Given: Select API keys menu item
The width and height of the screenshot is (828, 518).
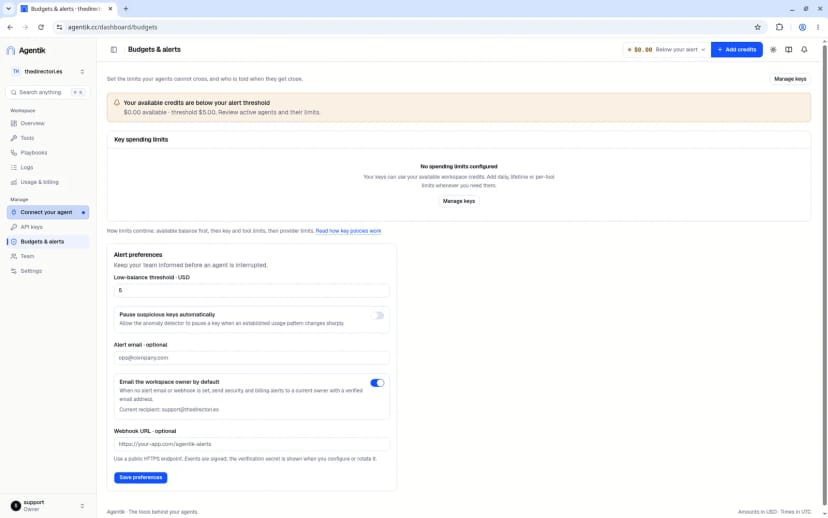Looking at the screenshot, I should coord(48,227).
